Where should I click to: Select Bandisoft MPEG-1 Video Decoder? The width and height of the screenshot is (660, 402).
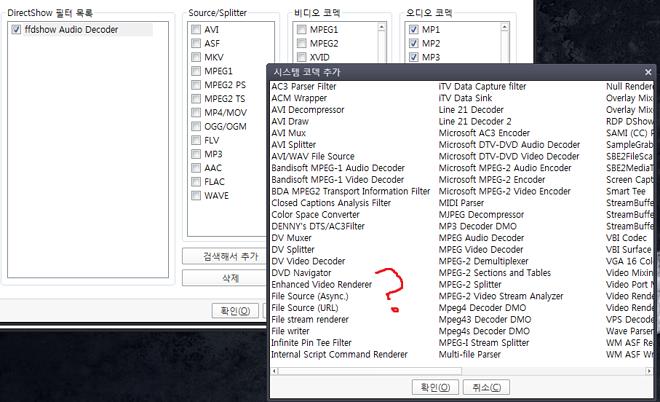click(338, 180)
